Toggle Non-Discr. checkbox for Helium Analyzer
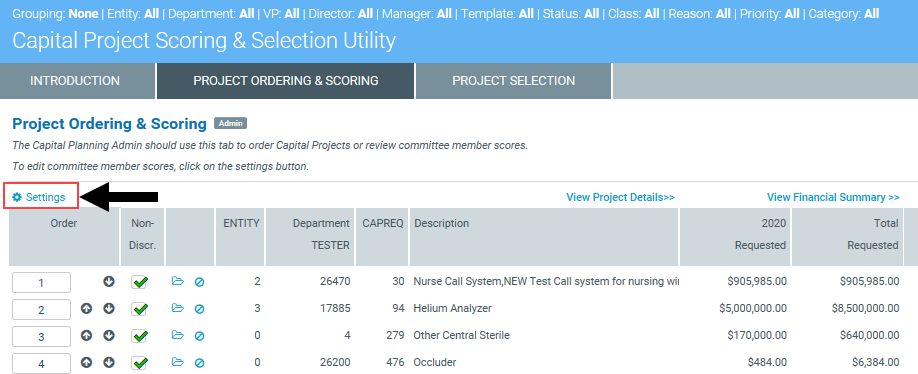Image resolution: width=918 pixels, height=374 pixels. pyautogui.click(x=139, y=309)
